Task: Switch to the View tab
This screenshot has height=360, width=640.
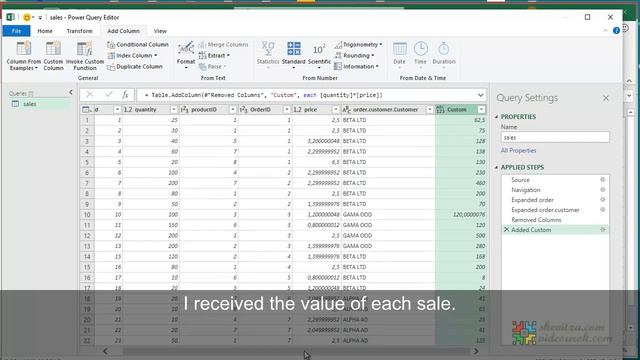Action: tap(160, 31)
